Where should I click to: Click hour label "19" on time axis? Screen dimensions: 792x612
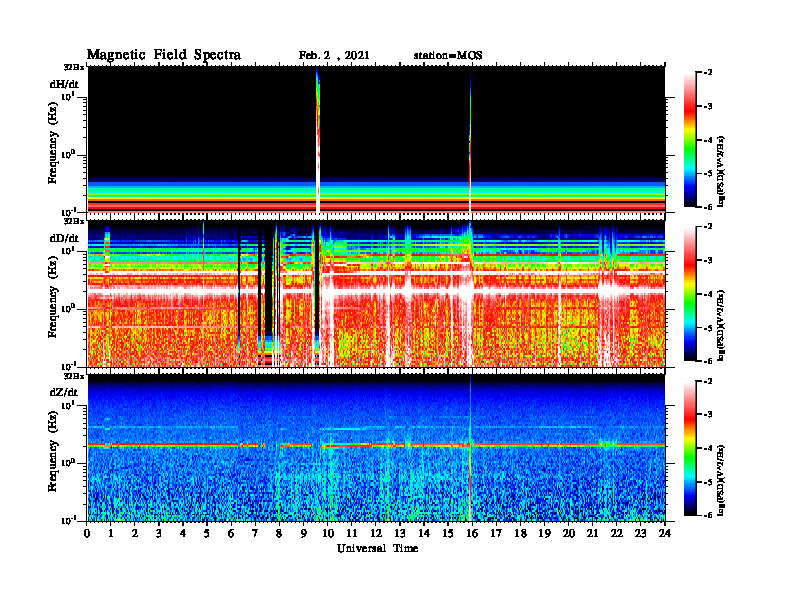(544, 533)
